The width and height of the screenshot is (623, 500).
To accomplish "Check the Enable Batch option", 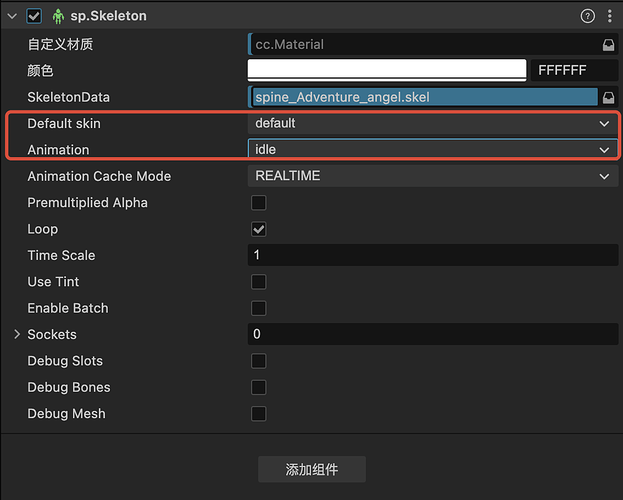I will click(258, 308).
